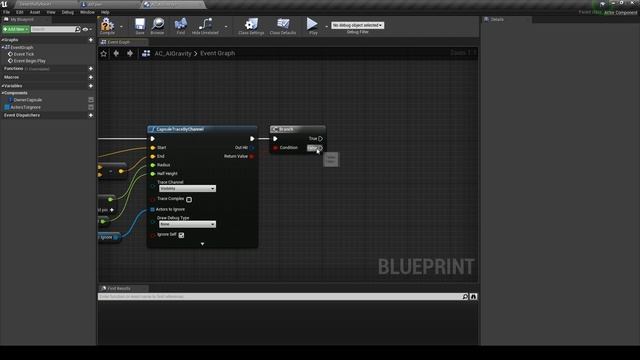Viewport: 640px width, 360px height.
Task: Collapse the Components section
Action: click(2, 93)
